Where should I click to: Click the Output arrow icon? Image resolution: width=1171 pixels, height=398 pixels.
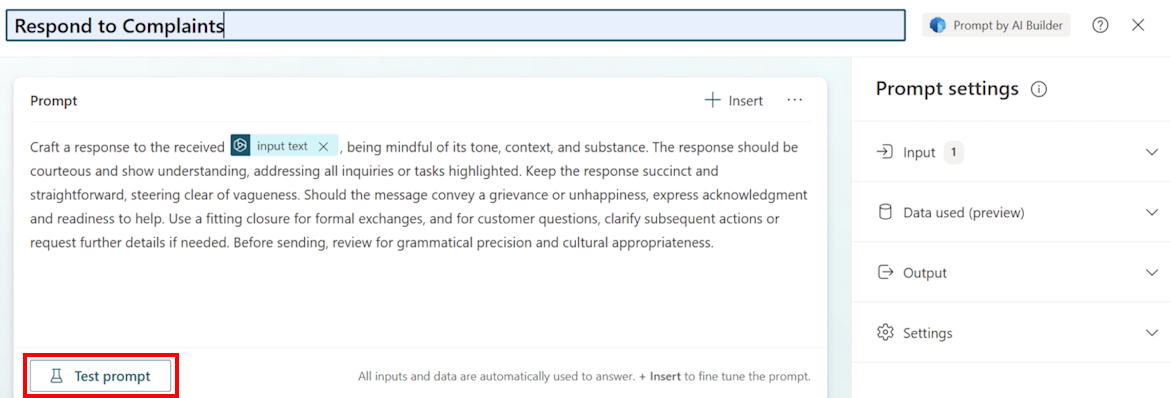point(885,272)
